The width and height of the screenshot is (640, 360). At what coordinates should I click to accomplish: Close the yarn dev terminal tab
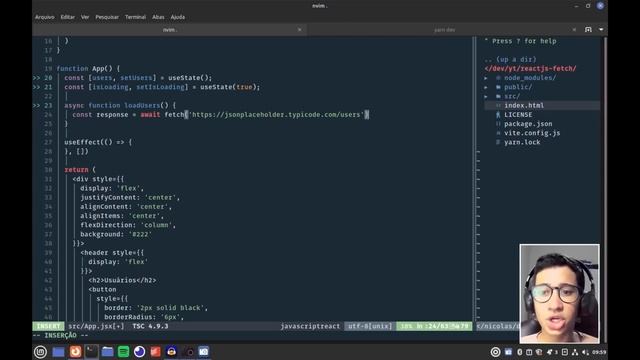[574, 29]
